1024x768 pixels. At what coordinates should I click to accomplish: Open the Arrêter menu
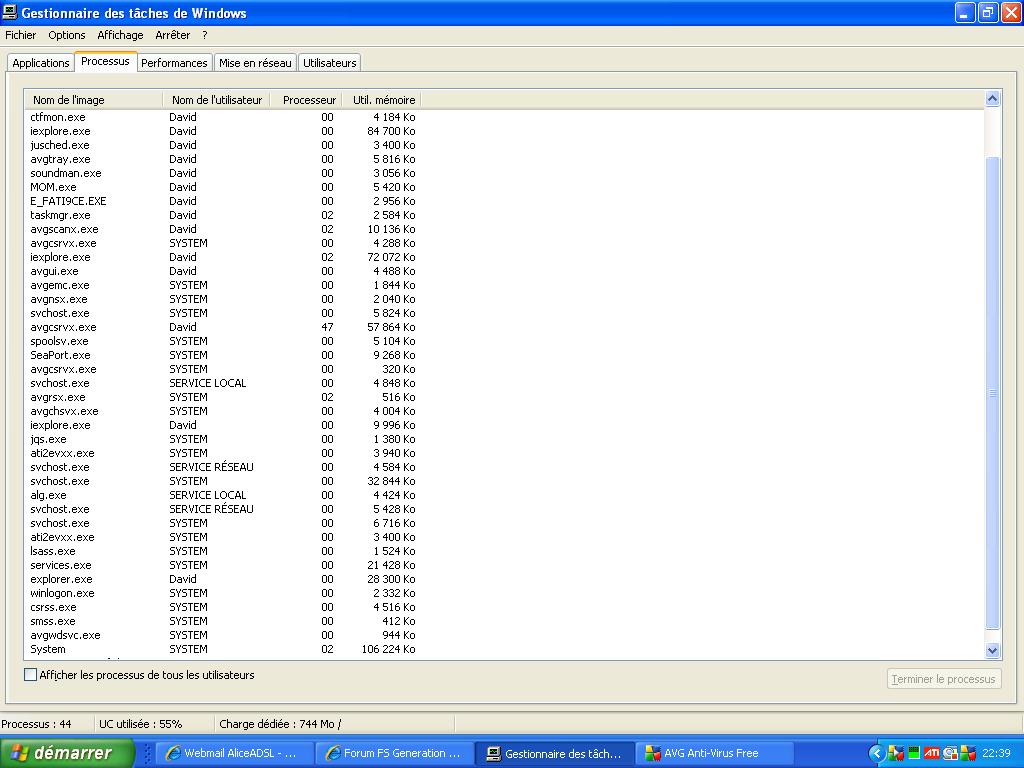[x=172, y=35]
